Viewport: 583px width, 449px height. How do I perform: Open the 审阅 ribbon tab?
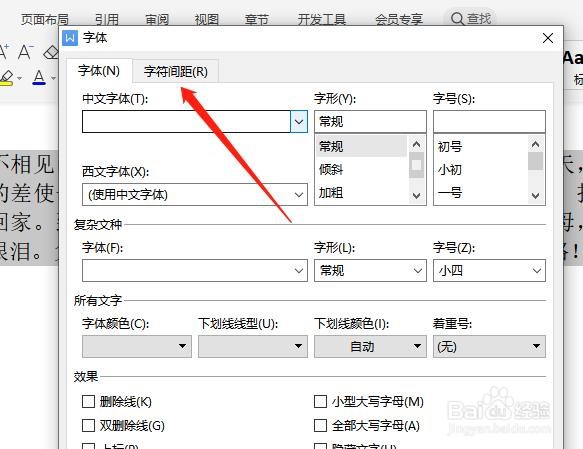pos(157,19)
